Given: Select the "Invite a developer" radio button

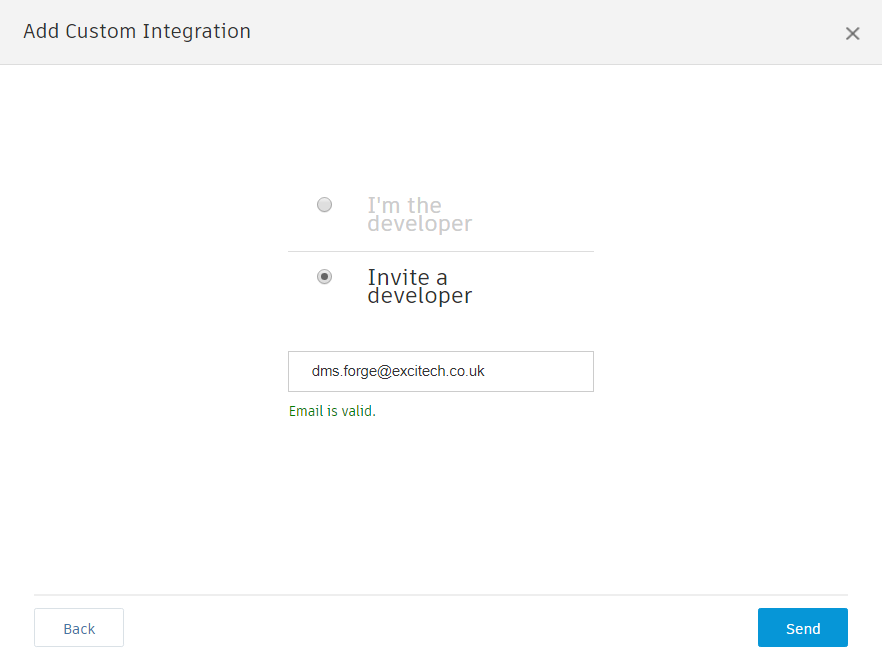Looking at the screenshot, I should 324,277.
